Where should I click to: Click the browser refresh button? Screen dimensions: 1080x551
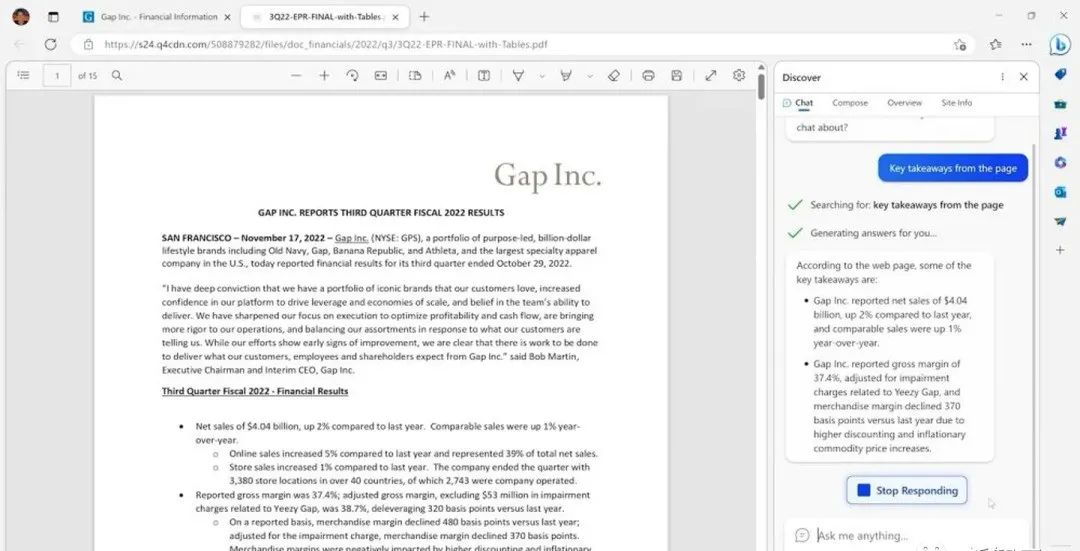[x=50, y=44]
